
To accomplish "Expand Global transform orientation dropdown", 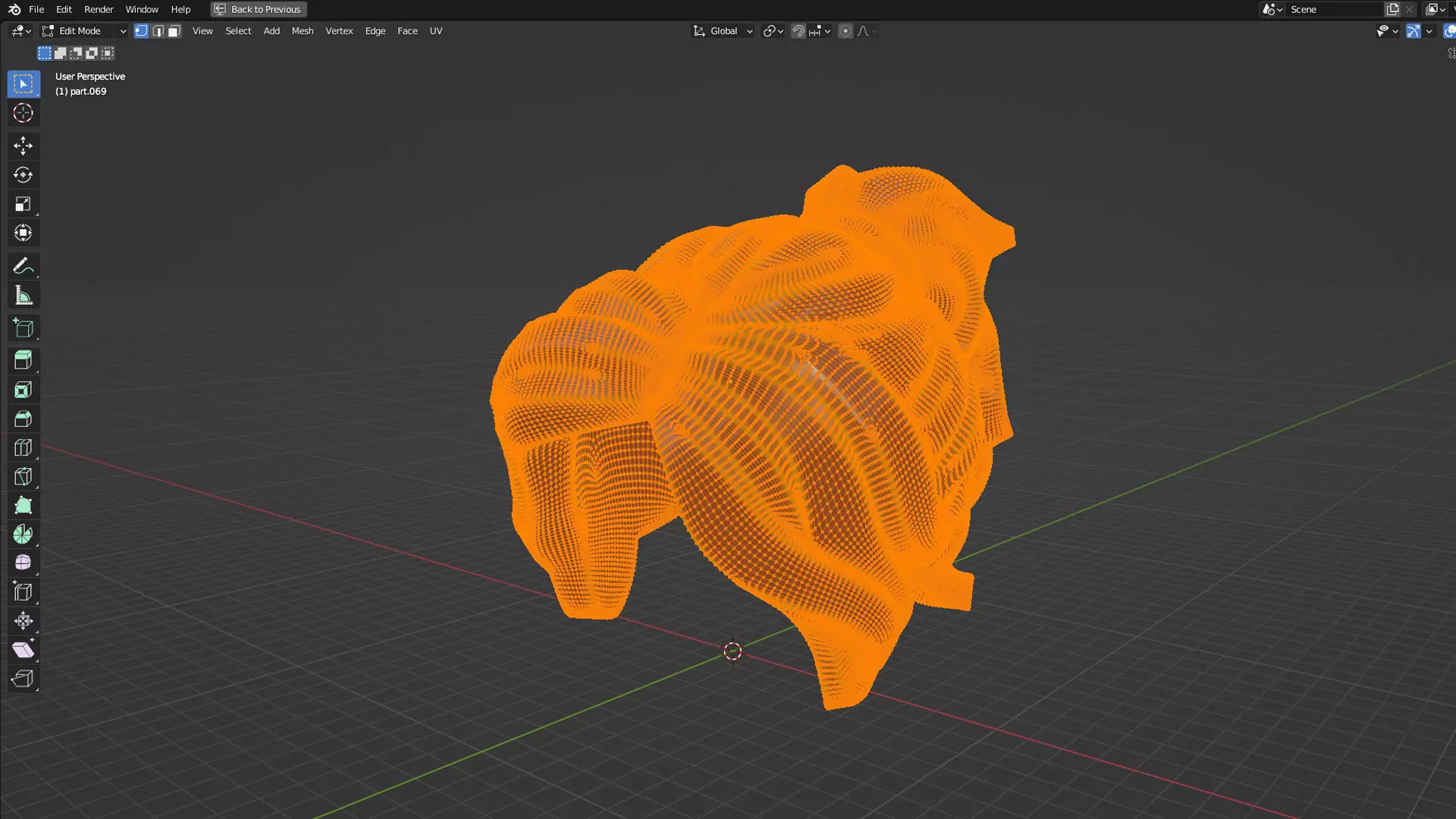I will [723, 31].
